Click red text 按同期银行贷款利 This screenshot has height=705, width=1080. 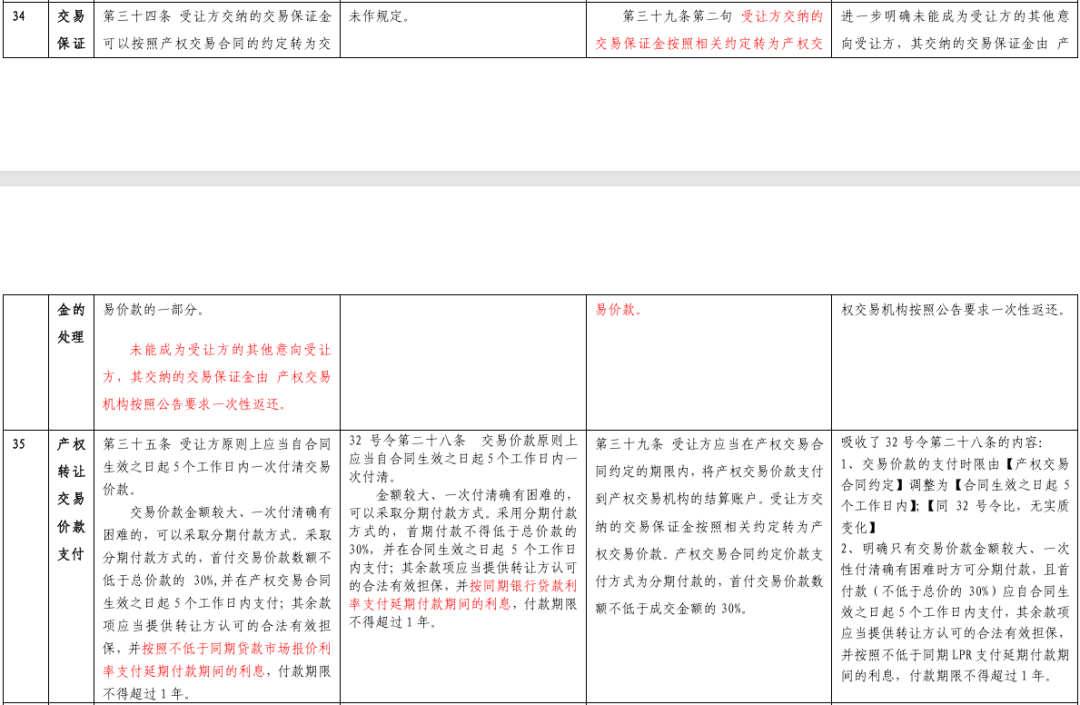click(523, 586)
